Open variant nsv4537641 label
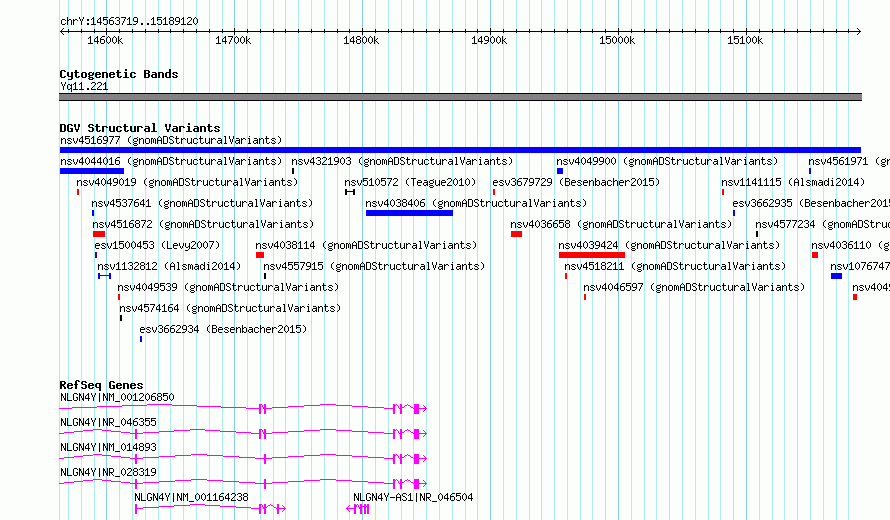The height and width of the screenshot is (520, 890). click(x=202, y=203)
